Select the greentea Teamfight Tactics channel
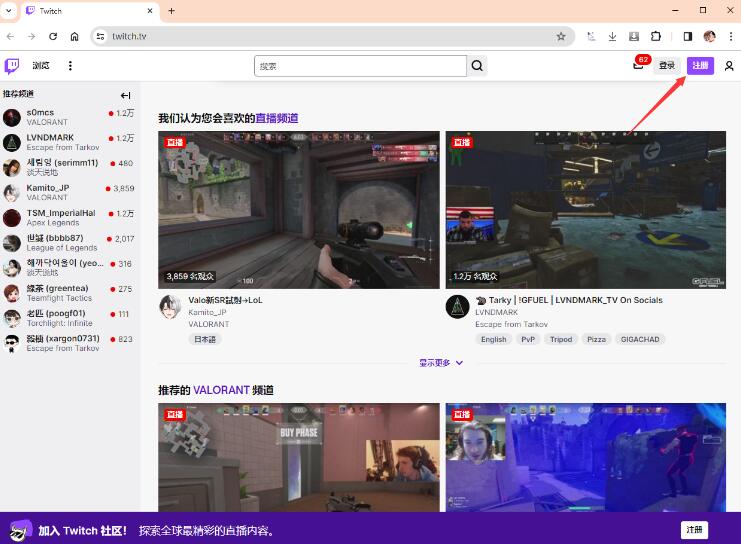741x544 pixels. tap(69, 293)
